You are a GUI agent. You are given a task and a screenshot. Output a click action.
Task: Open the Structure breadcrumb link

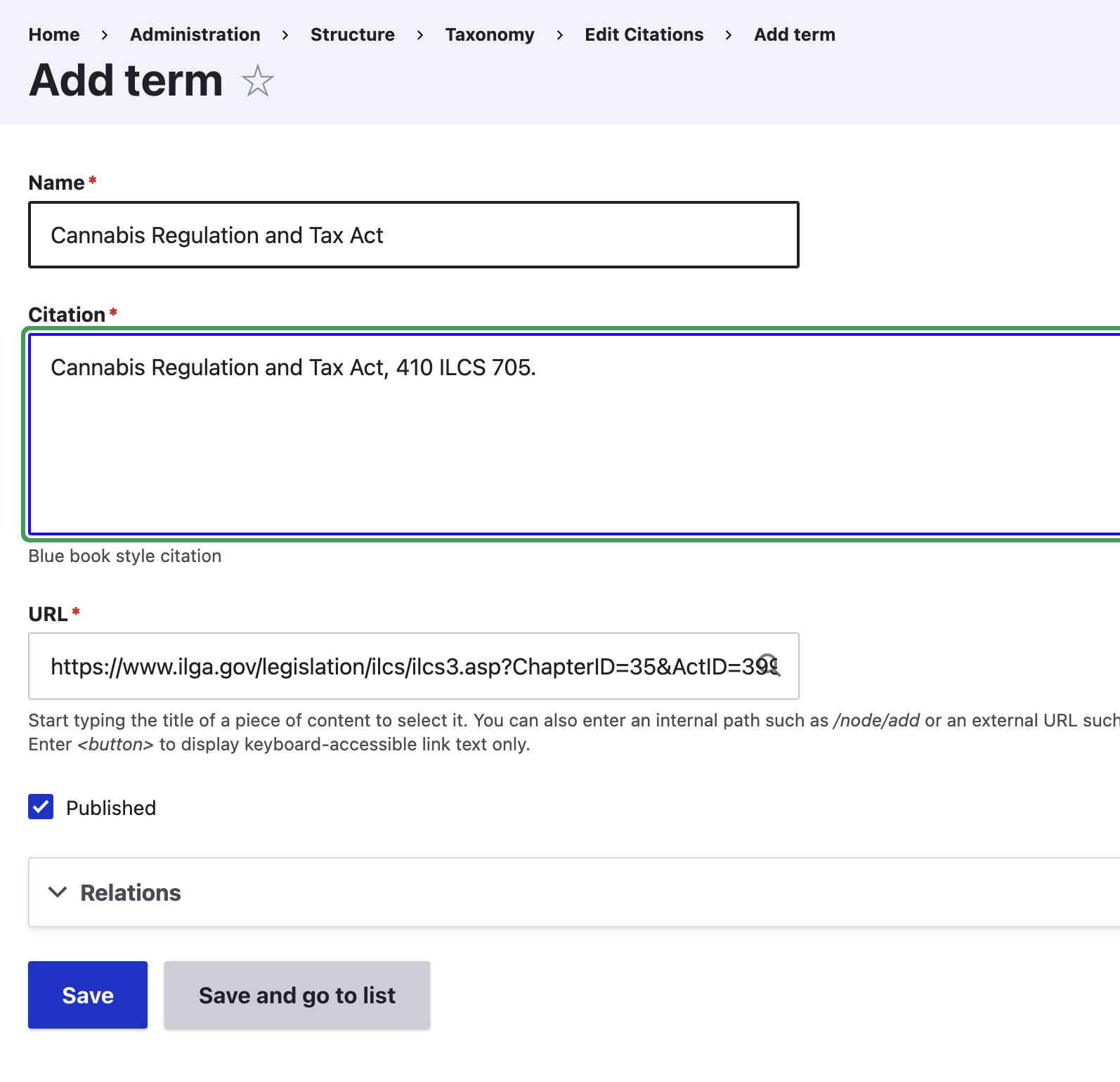click(x=353, y=34)
